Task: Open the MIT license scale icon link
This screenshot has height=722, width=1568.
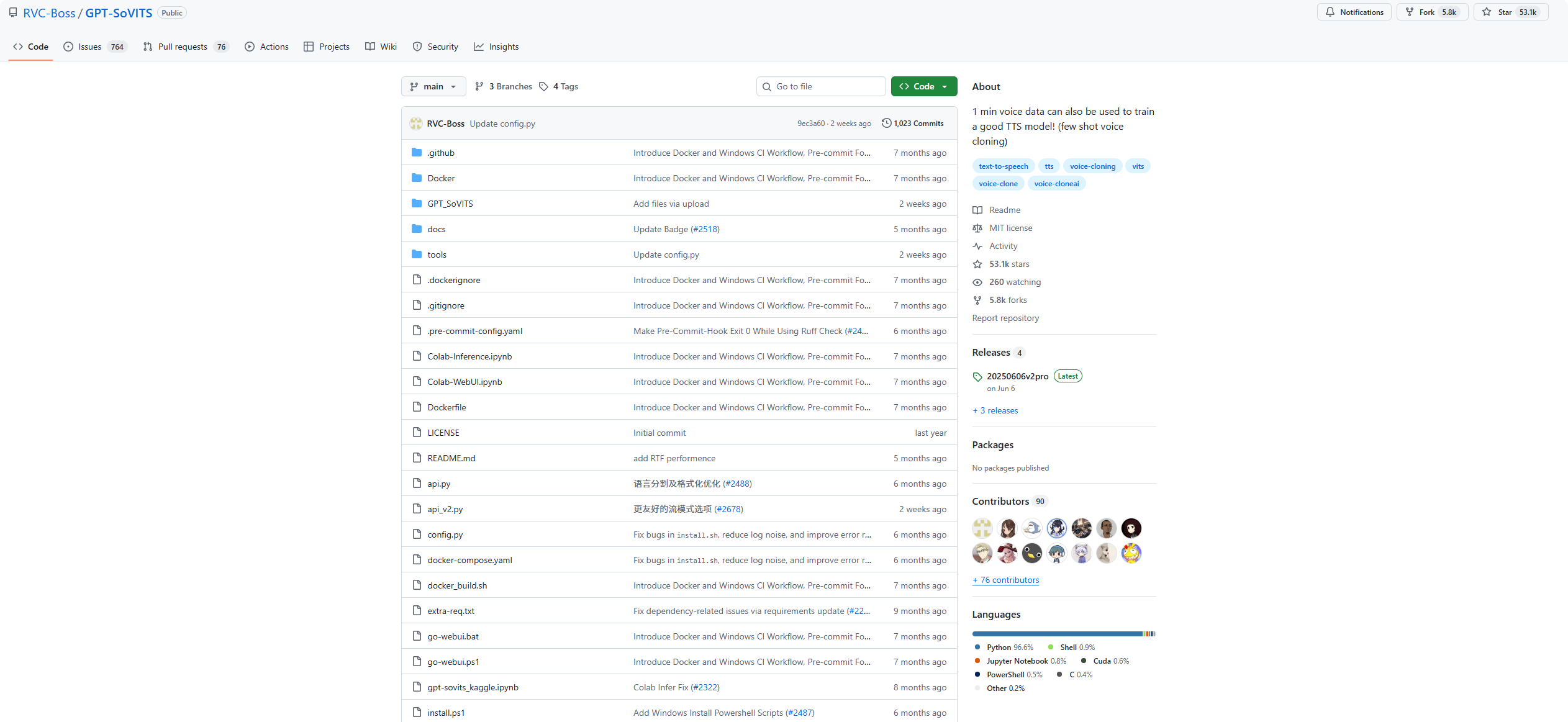Action: (x=977, y=228)
